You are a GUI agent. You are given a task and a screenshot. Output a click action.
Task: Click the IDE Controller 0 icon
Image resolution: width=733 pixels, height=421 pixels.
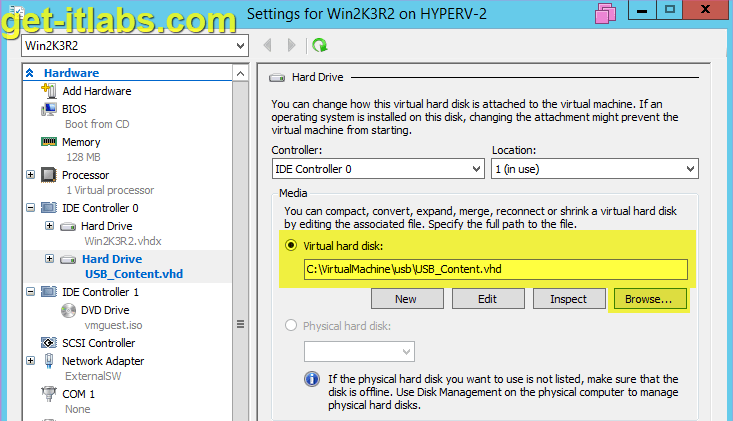tap(49, 207)
